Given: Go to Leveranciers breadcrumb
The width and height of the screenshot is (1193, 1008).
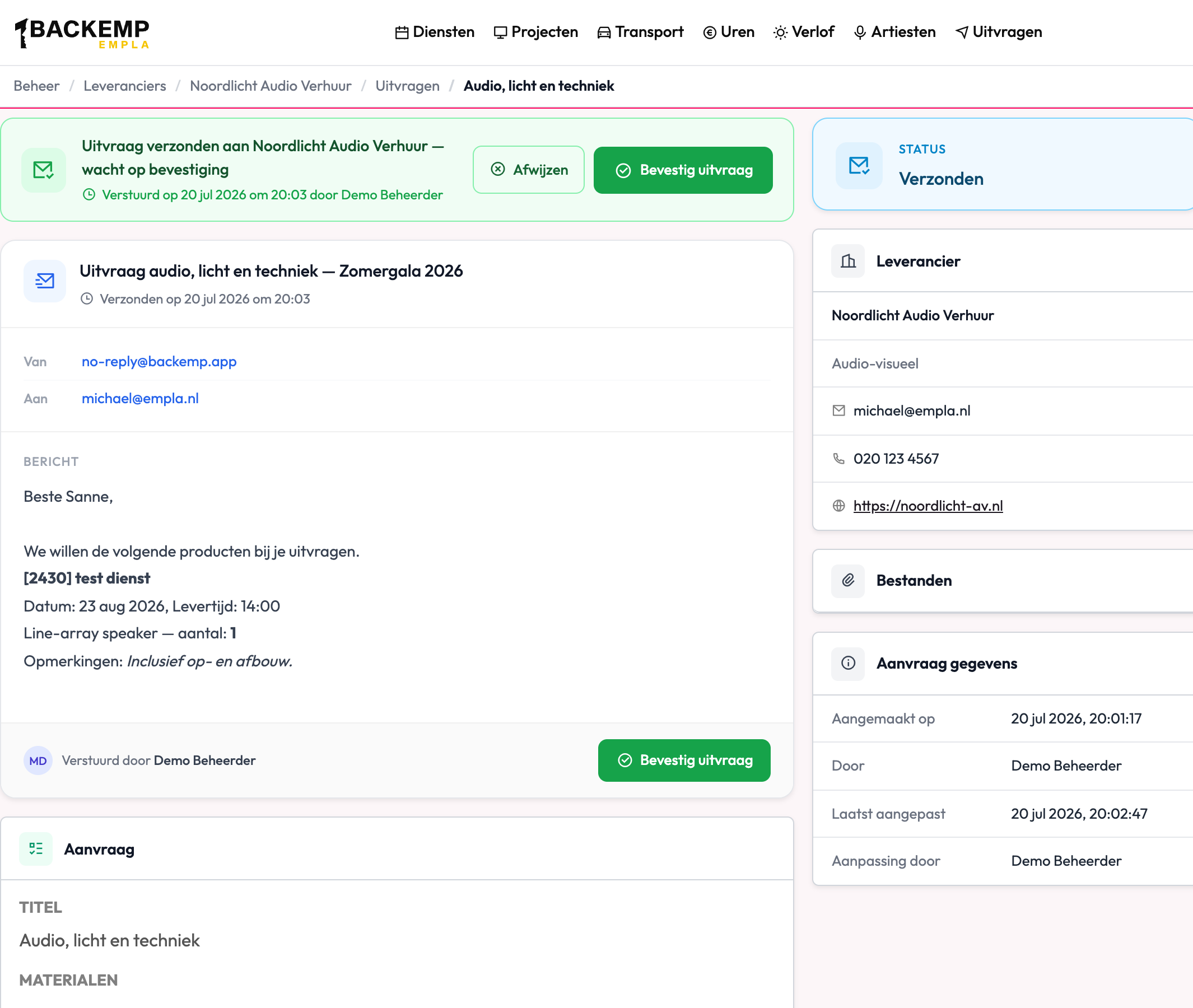Looking at the screenshot, I should click(124, 86).
